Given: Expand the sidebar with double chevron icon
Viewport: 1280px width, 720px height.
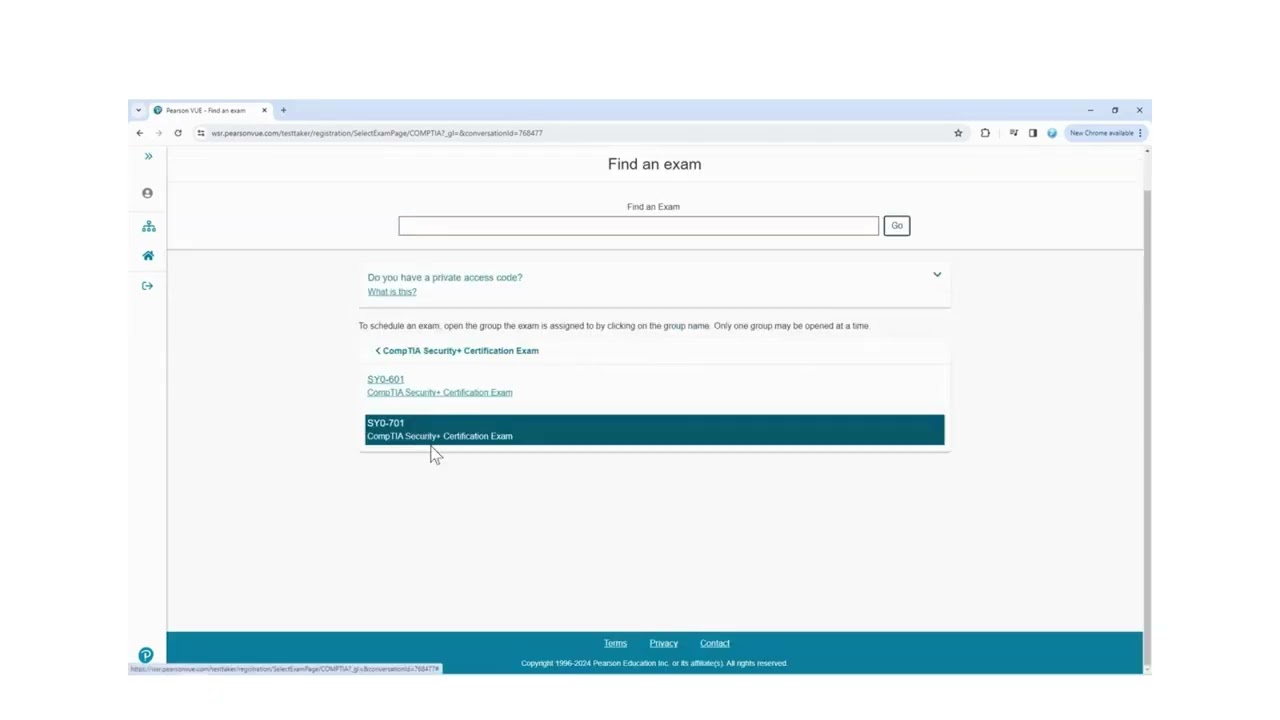Looking at the screenshot, I should pos(148,156).
